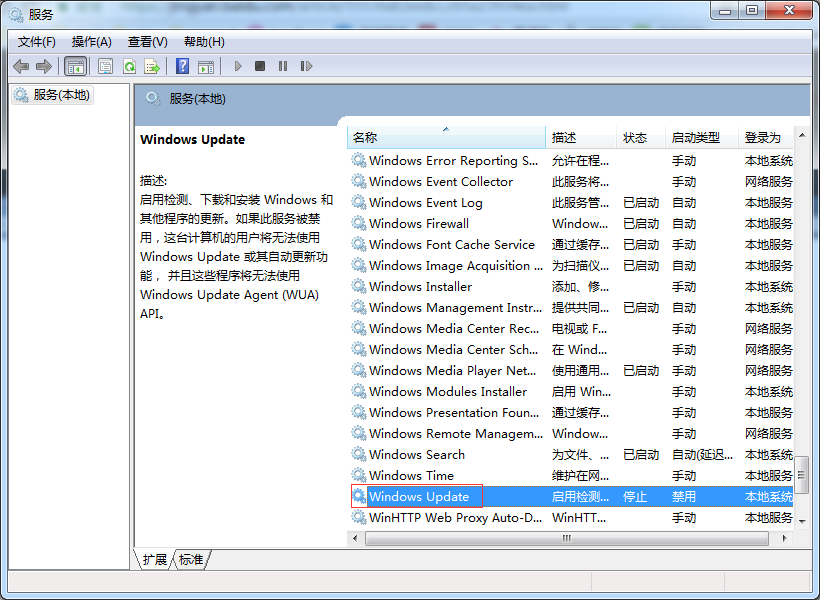This screenshot has height=600, width=820.
Task: Switch to the 扩展 tab
Action: click(x=154, y=560)
